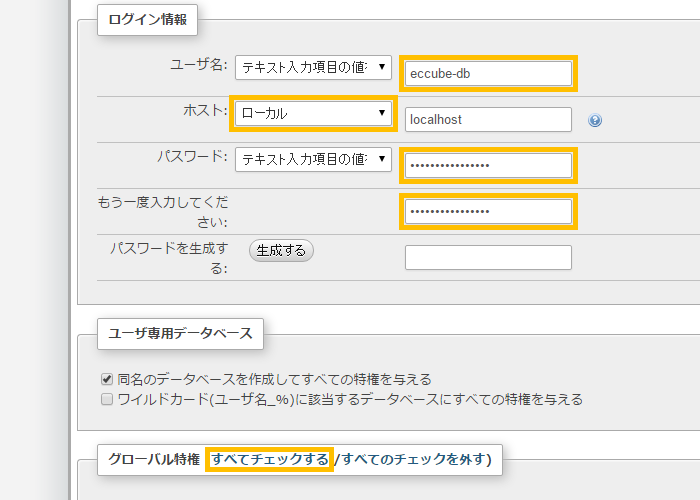Open the パスワード input type dropdown
The height and width of the screenshot is (500, 700).
tap(313, 158)
